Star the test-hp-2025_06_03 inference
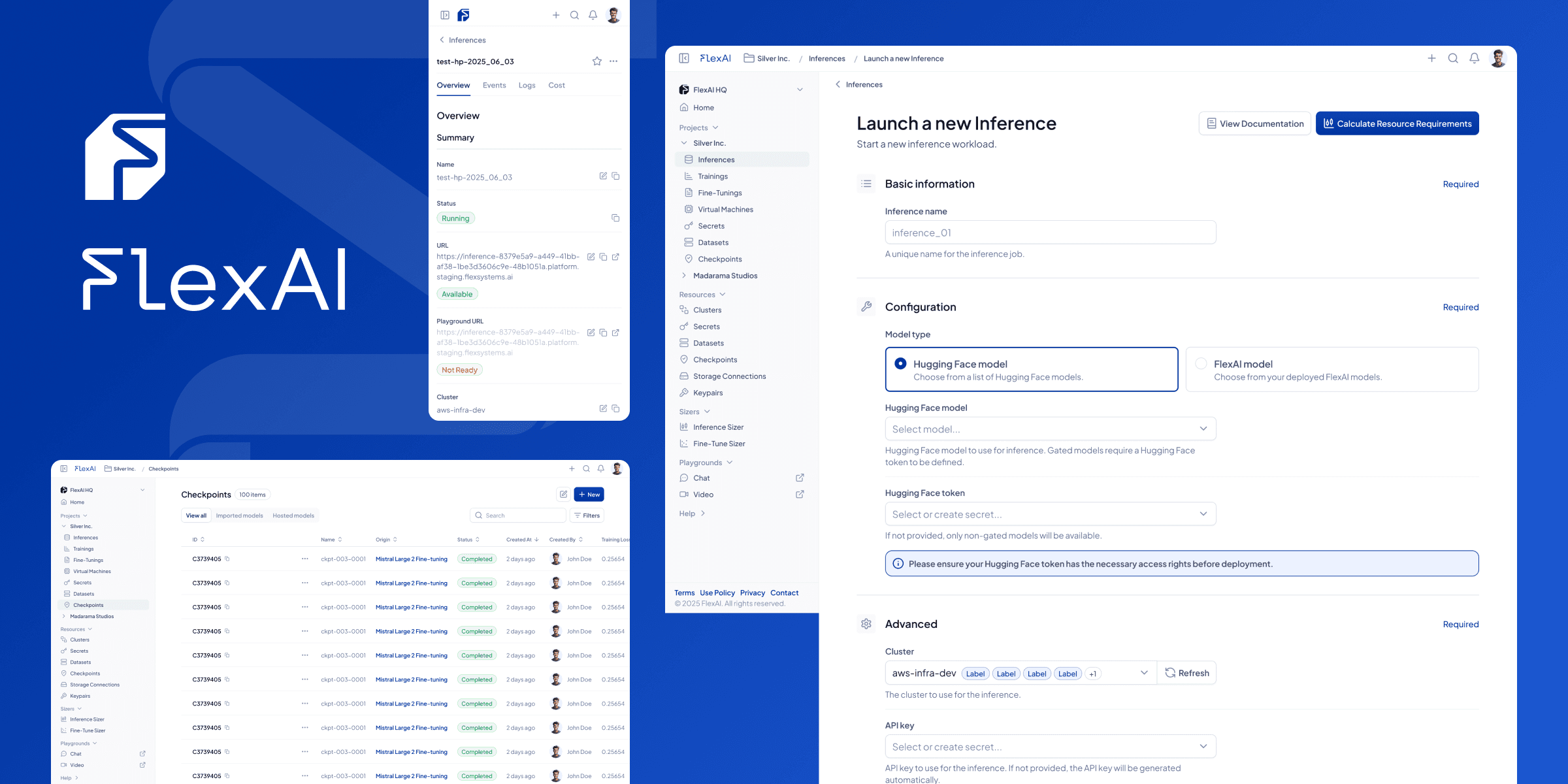The width and height of the screenshot is (1568, 784). (596, 61)
